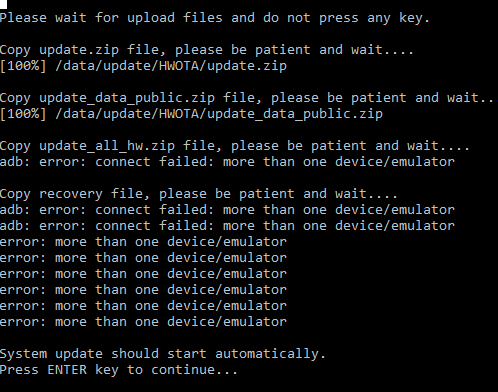The height and width of the screenshot is (392, 498).
Task: Click the second 'error: more than one device' line
Action: (143, 258)
